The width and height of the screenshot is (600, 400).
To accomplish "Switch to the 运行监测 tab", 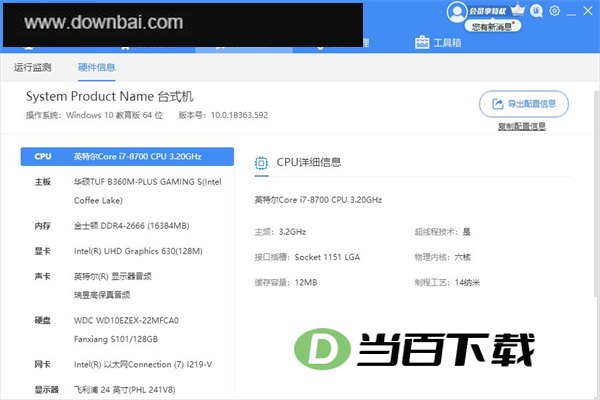I will 33,67.
